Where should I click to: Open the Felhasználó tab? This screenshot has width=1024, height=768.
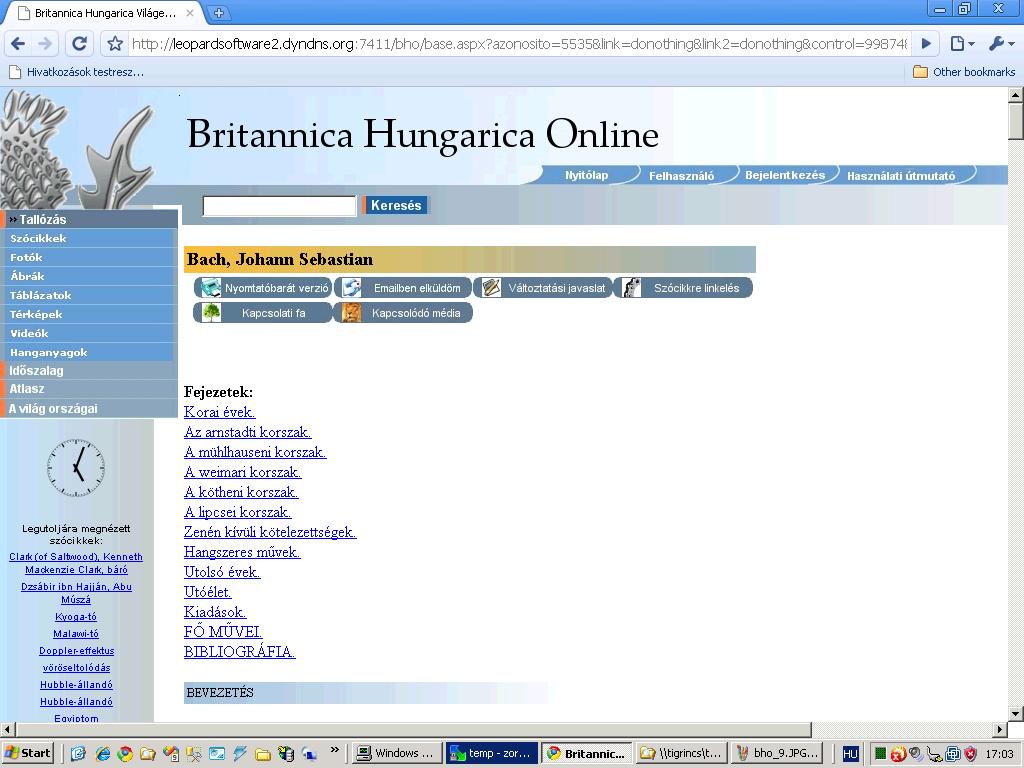coord(681,175)
